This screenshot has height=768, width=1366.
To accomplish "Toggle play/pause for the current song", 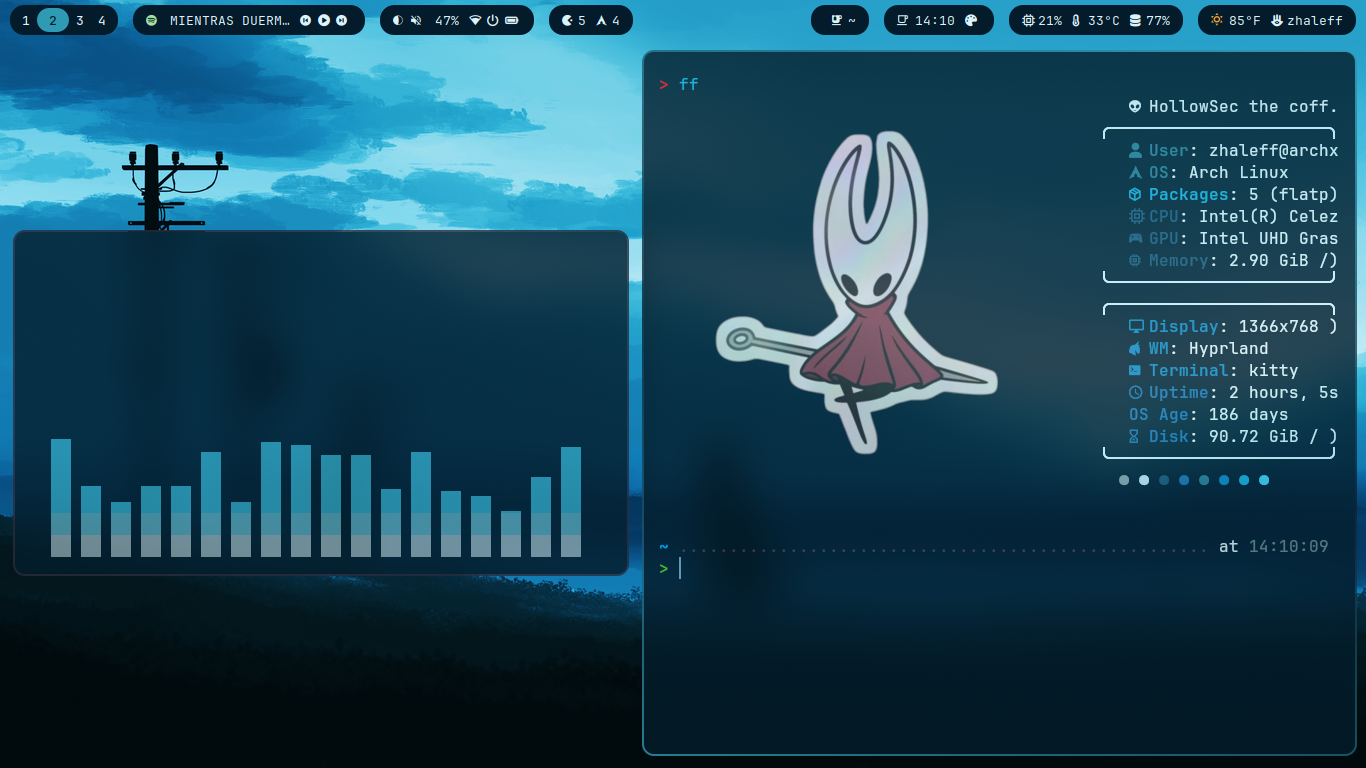I will pos(324,20).
